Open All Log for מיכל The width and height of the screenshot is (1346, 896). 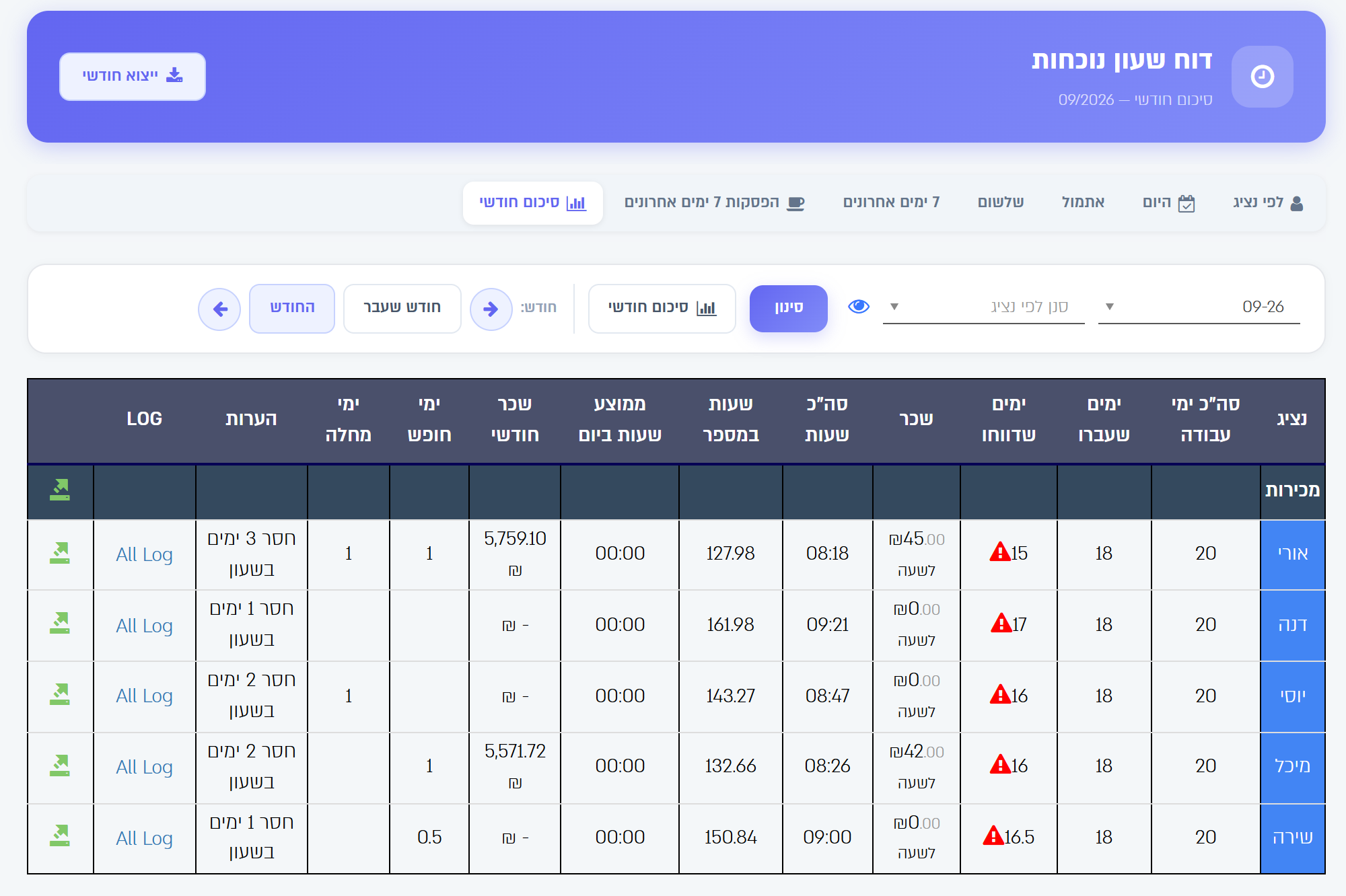pyautogui.click(x=144, y=767)
